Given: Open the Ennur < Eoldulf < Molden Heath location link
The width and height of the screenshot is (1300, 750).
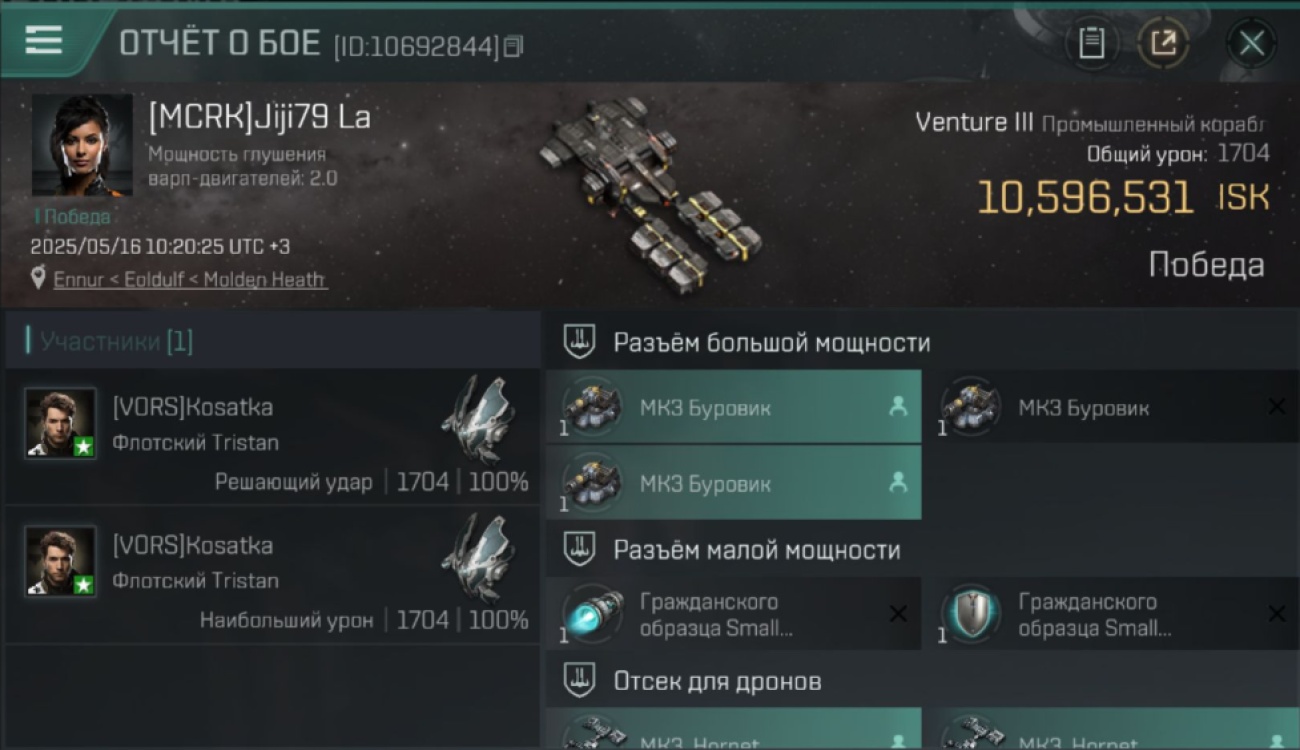Looking at the screenshot, I should point(190,280).
